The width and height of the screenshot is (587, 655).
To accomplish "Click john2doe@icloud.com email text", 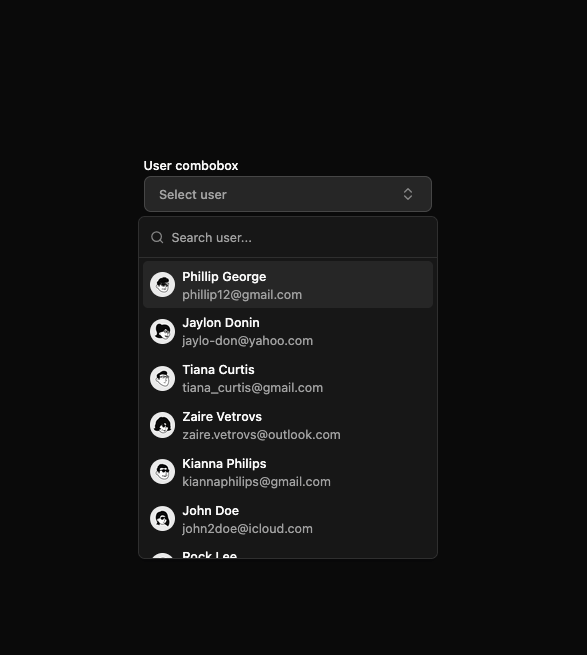I will (x=247, y=529).
